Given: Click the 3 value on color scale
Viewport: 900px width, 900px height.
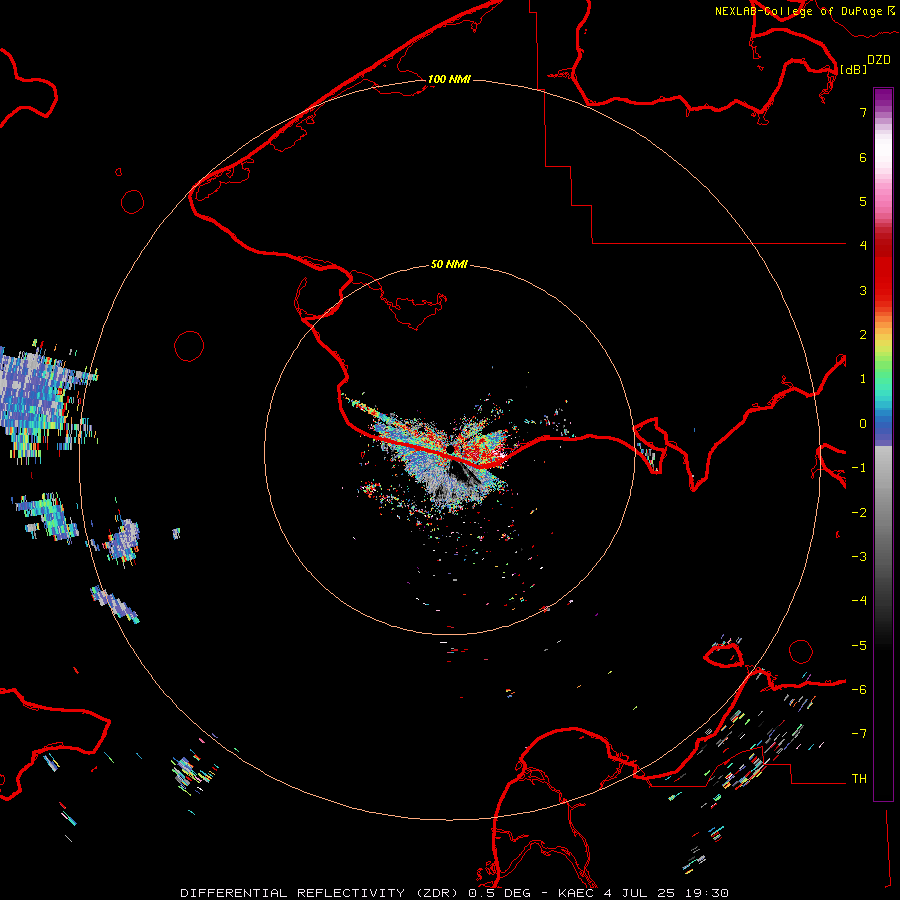Looking at the screenshot, I should (863, 290).
